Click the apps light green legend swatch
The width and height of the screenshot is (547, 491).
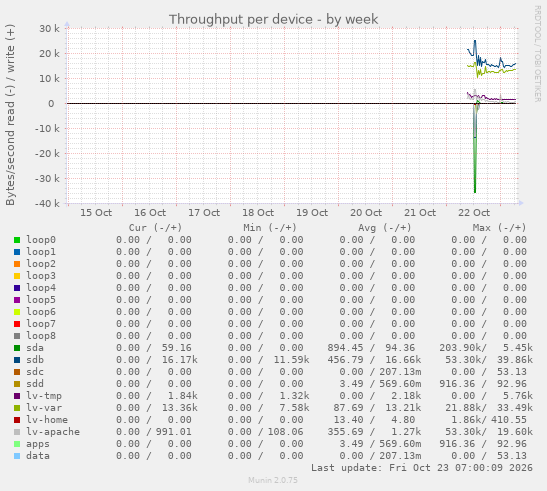click(17, 444)
